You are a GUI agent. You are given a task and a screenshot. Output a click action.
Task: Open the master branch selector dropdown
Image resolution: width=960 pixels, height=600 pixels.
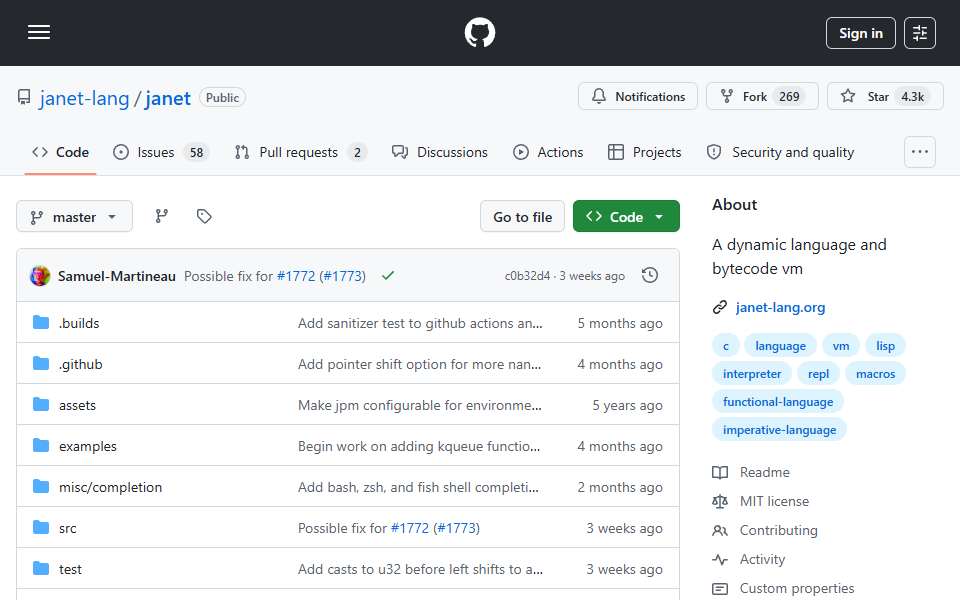(74, 217)
